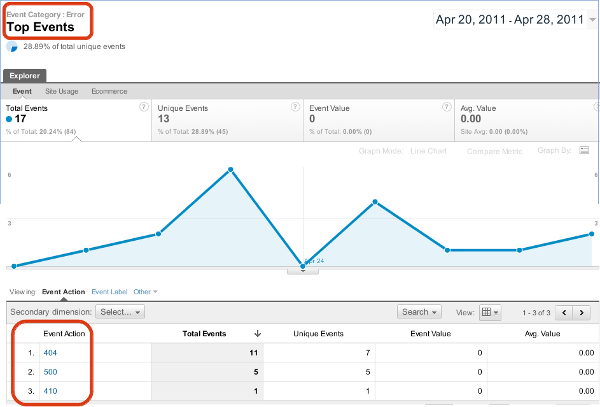Open the Search dropdown
The height and width of the screenshot is (407, 600).
[x=419, y=312]
